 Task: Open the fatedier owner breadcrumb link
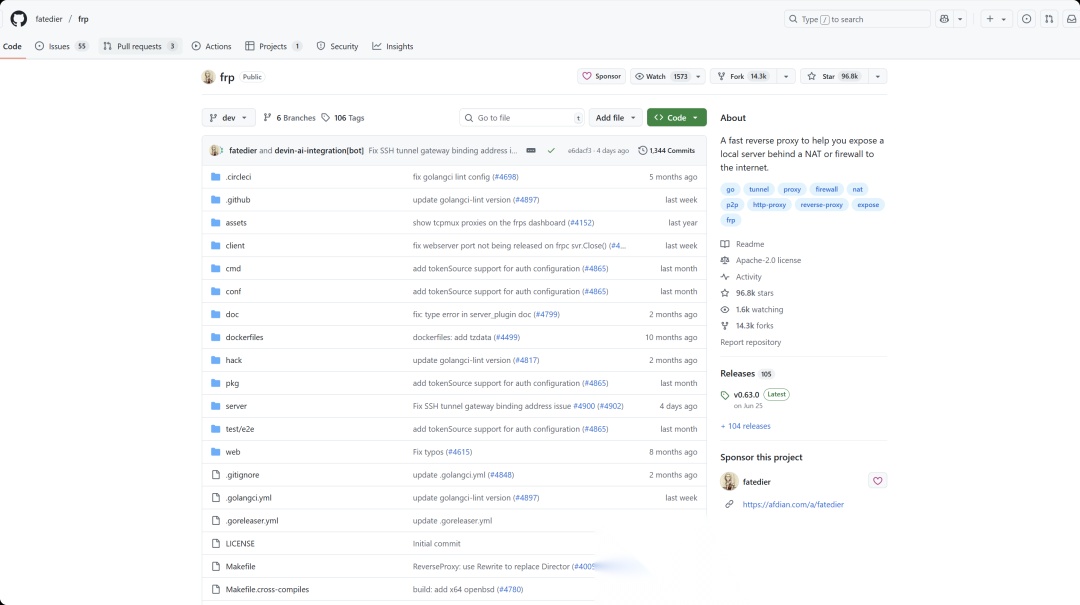pos(49,19)
